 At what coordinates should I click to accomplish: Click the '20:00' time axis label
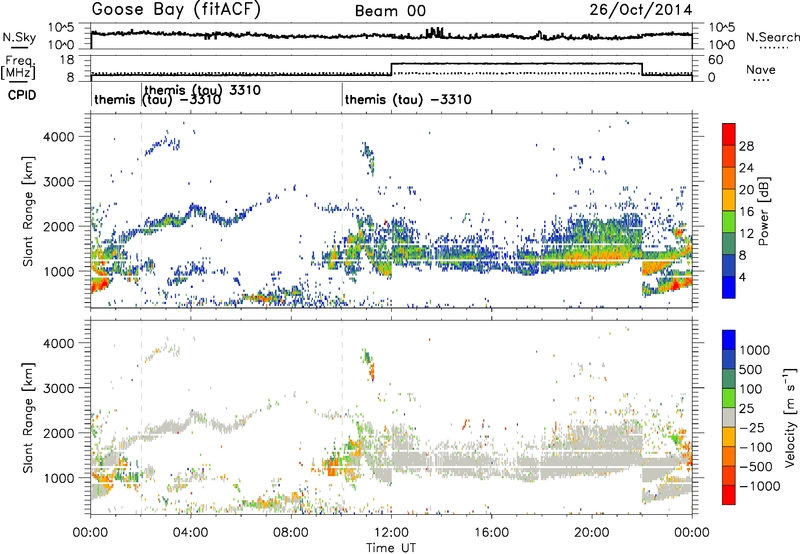[x=592, y=533]
